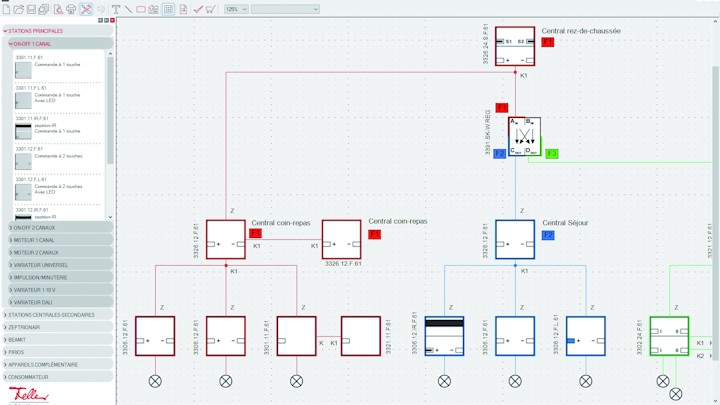Click the new document icon in toolbar
The width and height of the screenshot is (720, 405).
[x=7, y=9]
